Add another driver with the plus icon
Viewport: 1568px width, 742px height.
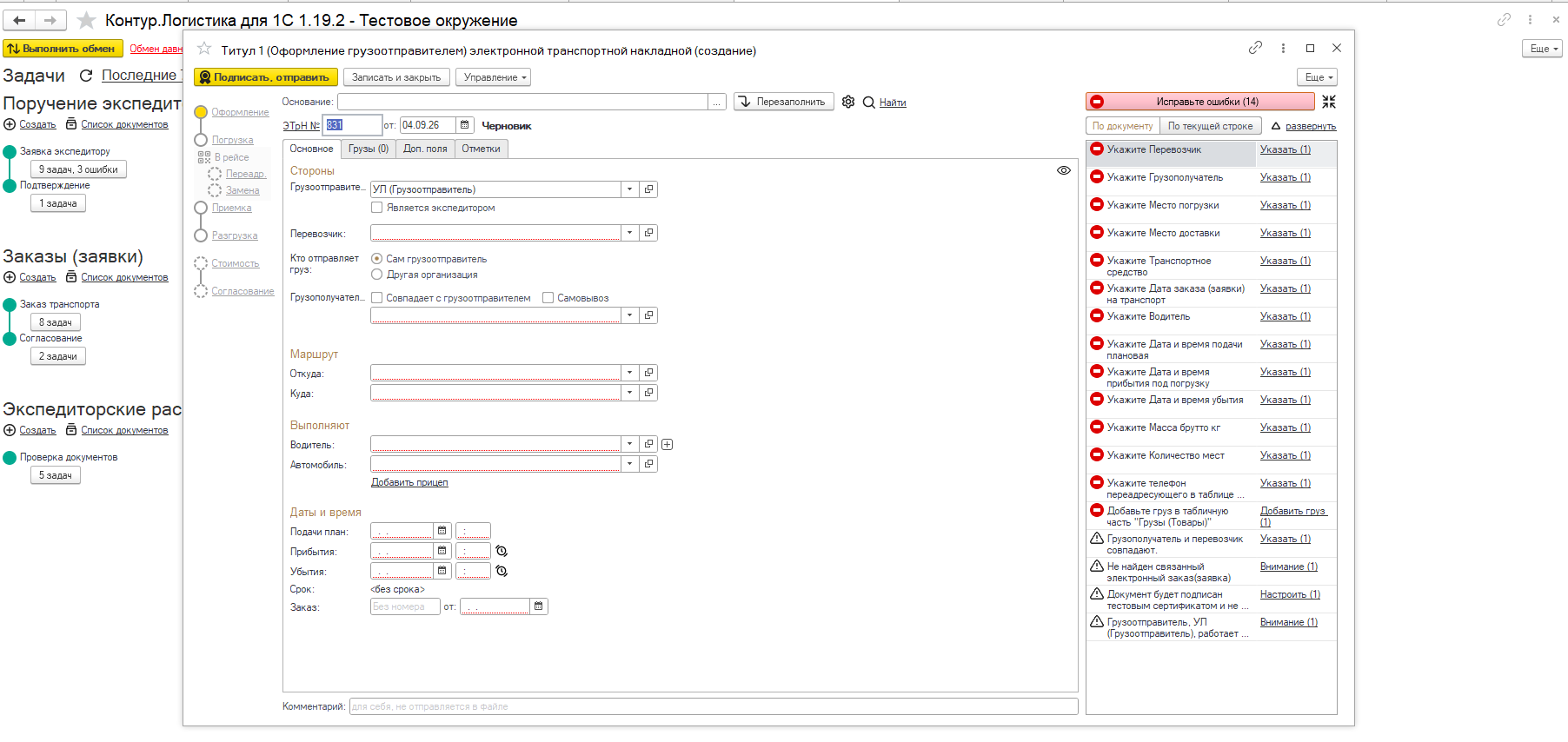(x=667, y=444)
